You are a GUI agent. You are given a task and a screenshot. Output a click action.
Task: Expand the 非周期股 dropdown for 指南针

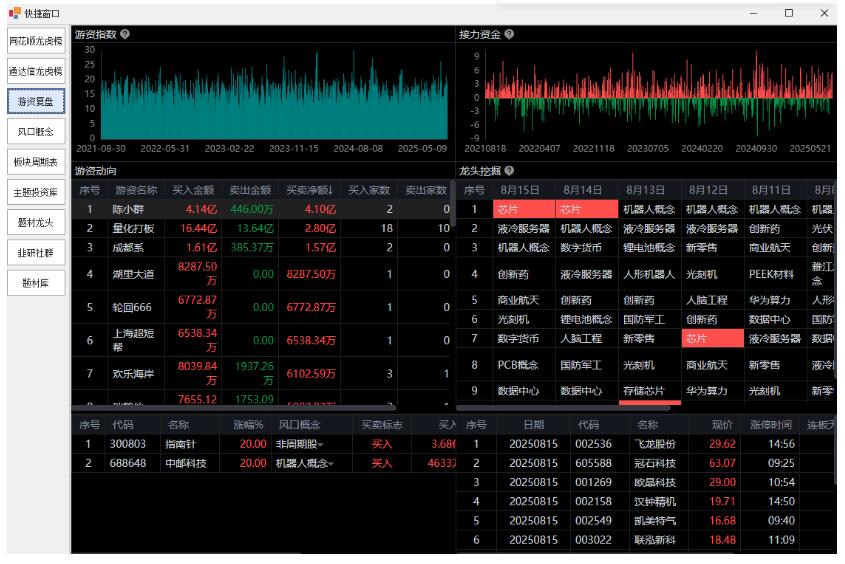[321, 445]
